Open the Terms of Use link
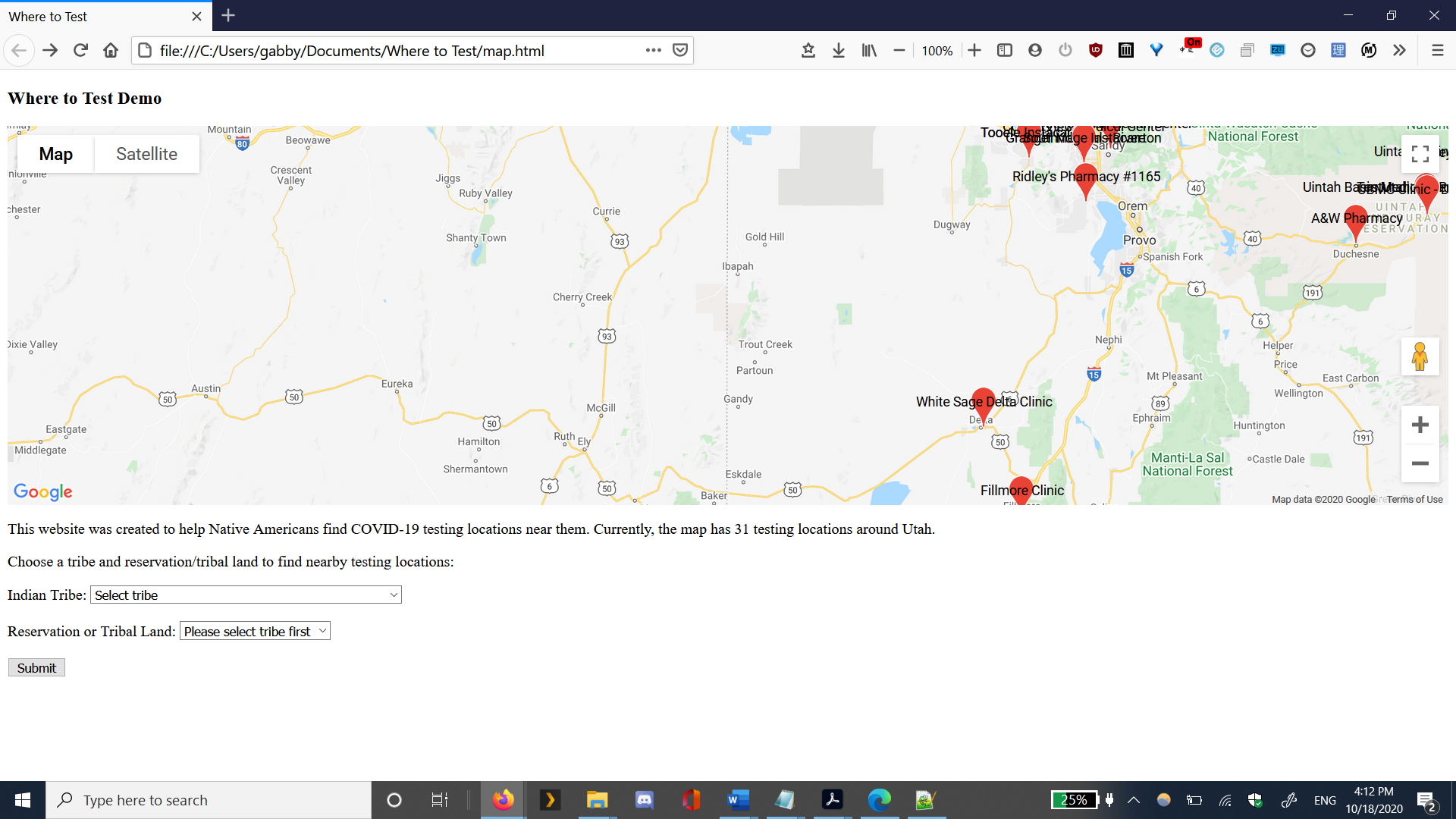 point(1414,499)
